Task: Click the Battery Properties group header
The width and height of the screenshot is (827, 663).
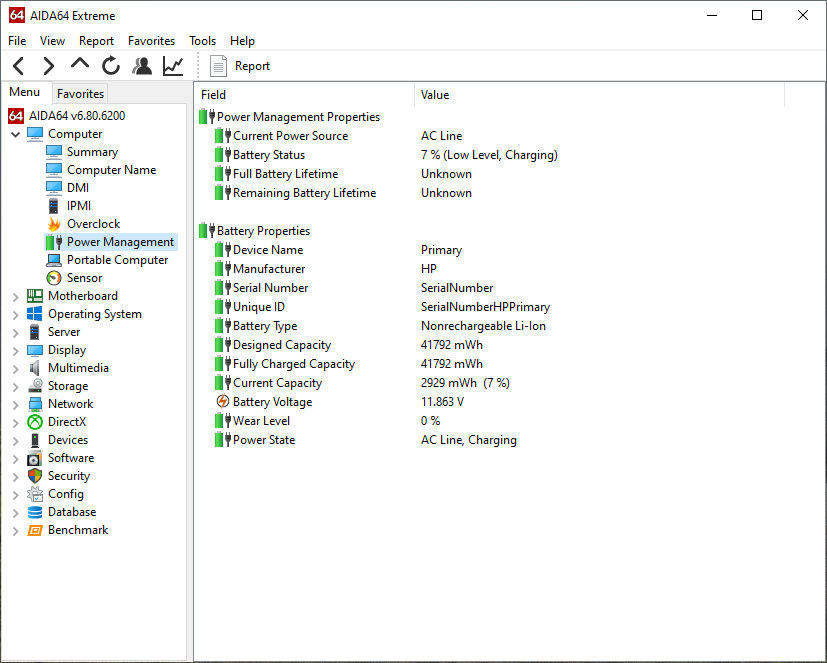Action: point(263,231)
